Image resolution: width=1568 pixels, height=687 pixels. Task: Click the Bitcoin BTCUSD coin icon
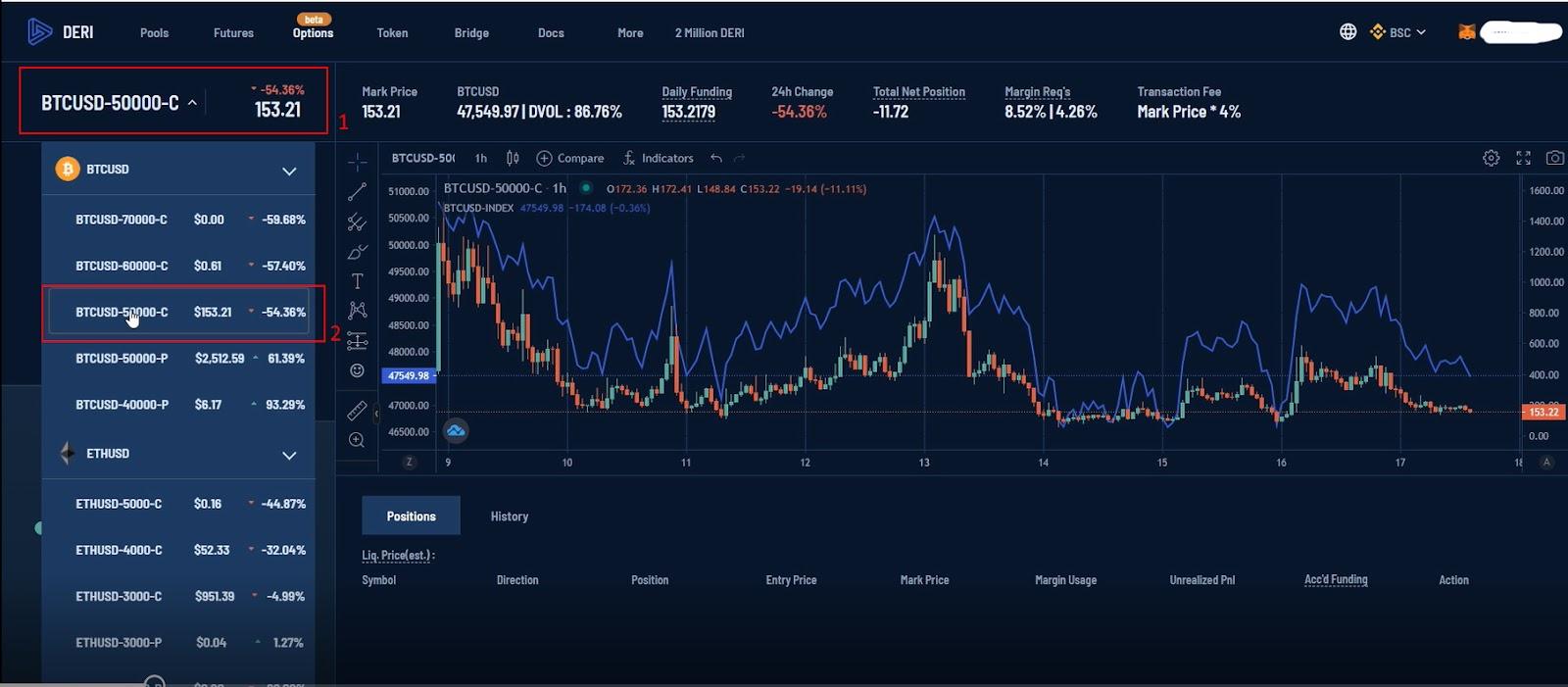(68, 170)
